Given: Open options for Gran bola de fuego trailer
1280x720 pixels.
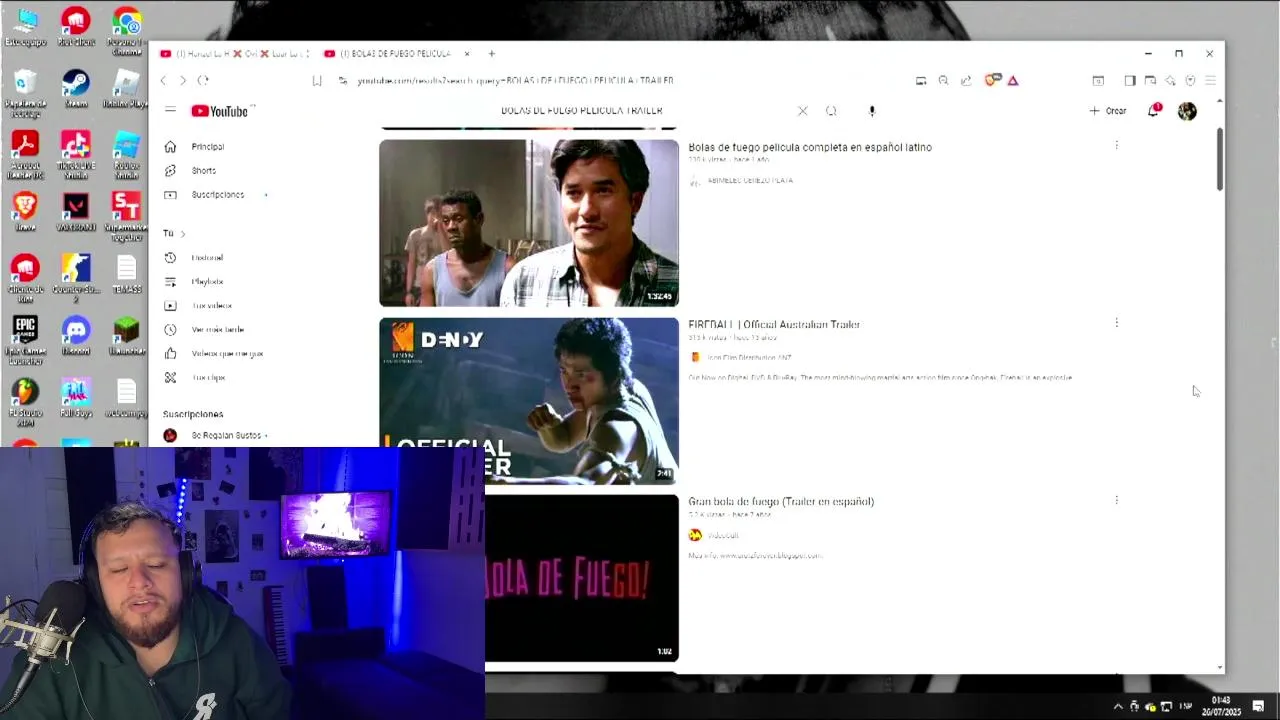Looking at the screenshot, I should (1116, 500).
